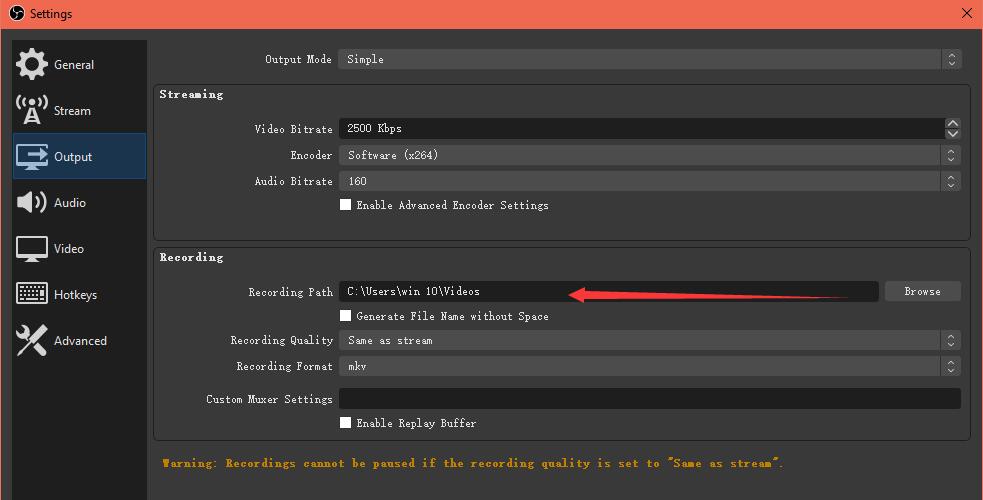Click the 'Output Mode' label
983x500 pixels.
298,59
